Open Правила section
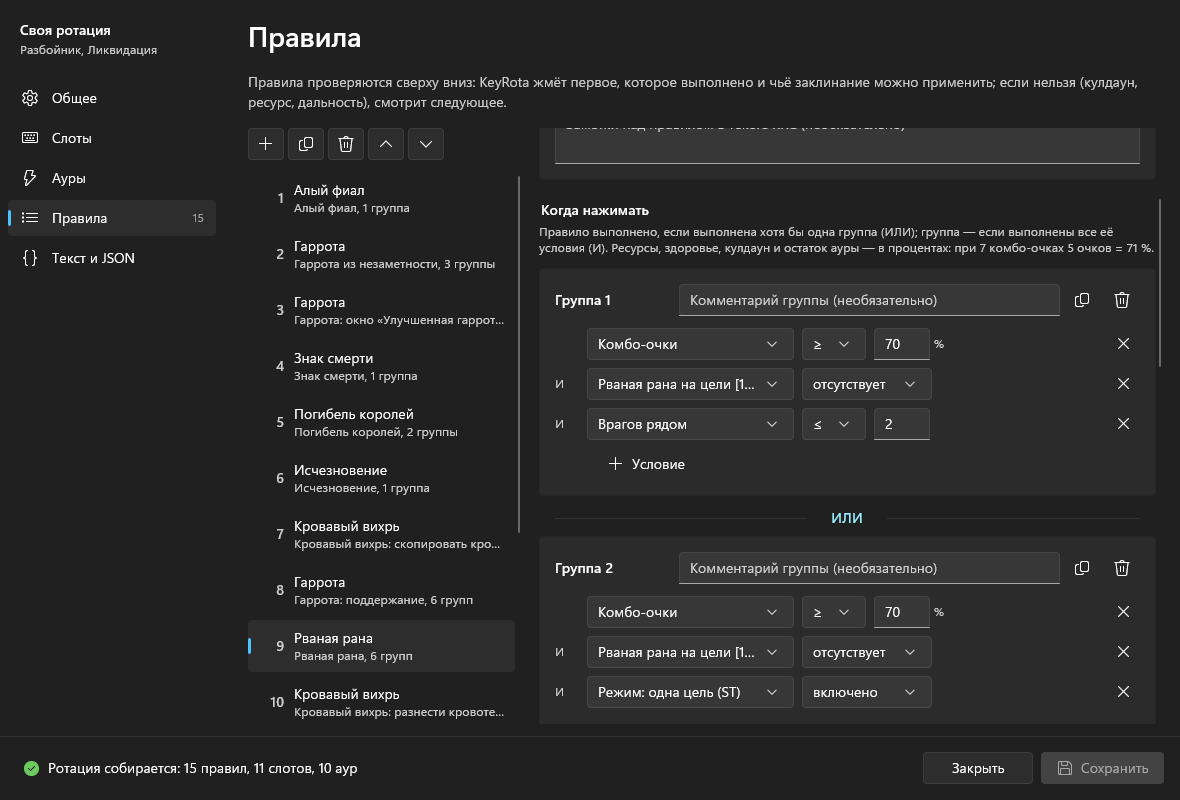The height and width of the screenshot is (800, 1180). pyautogui.click(x=112, y=217)
